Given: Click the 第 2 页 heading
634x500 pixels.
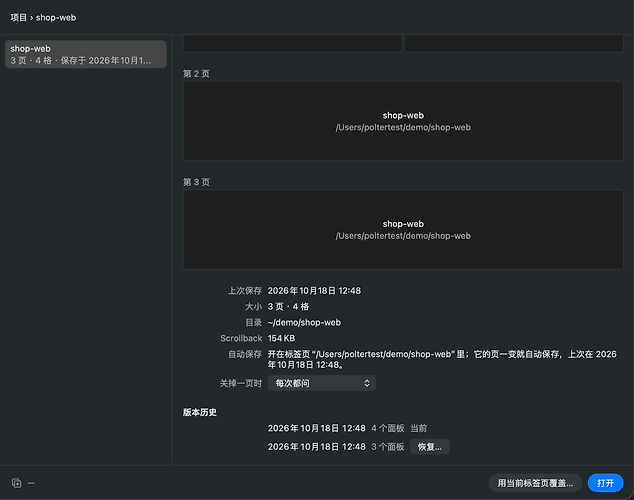Looking at the screenshot, I should pyautogui.click(x=197, y=74).
